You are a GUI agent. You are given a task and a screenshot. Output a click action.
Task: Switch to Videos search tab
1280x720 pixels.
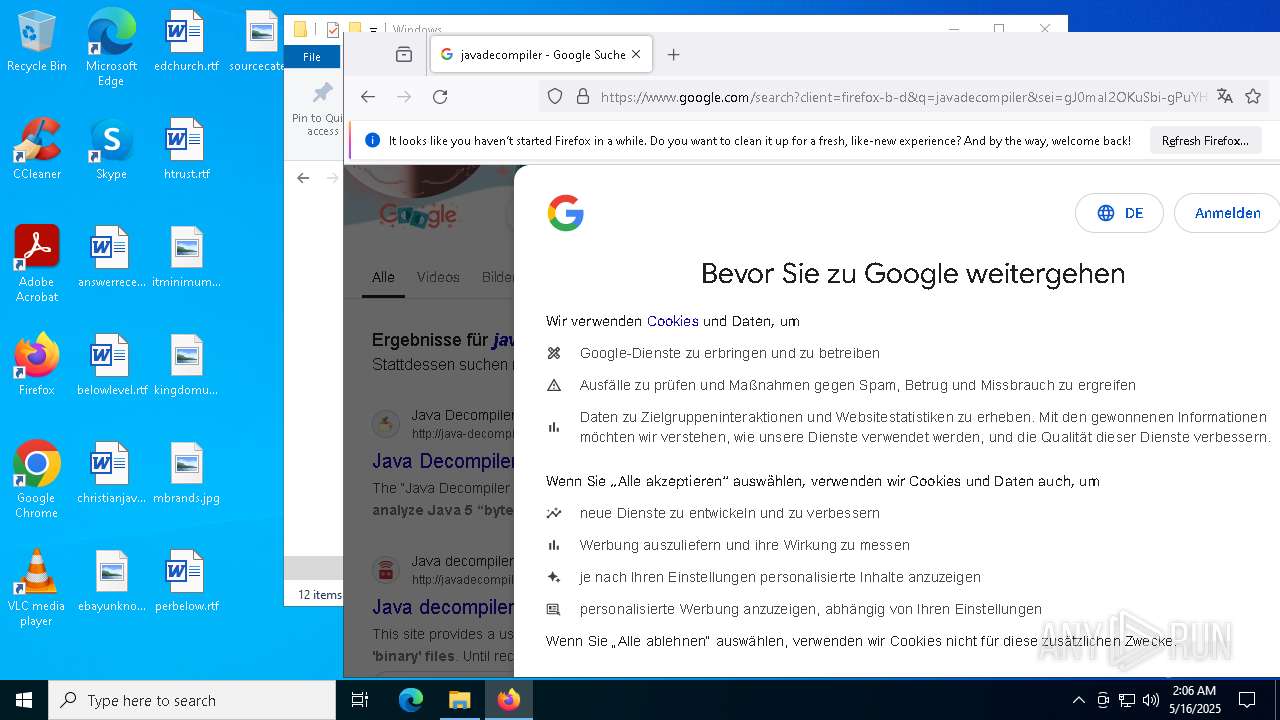pos(438,277)
